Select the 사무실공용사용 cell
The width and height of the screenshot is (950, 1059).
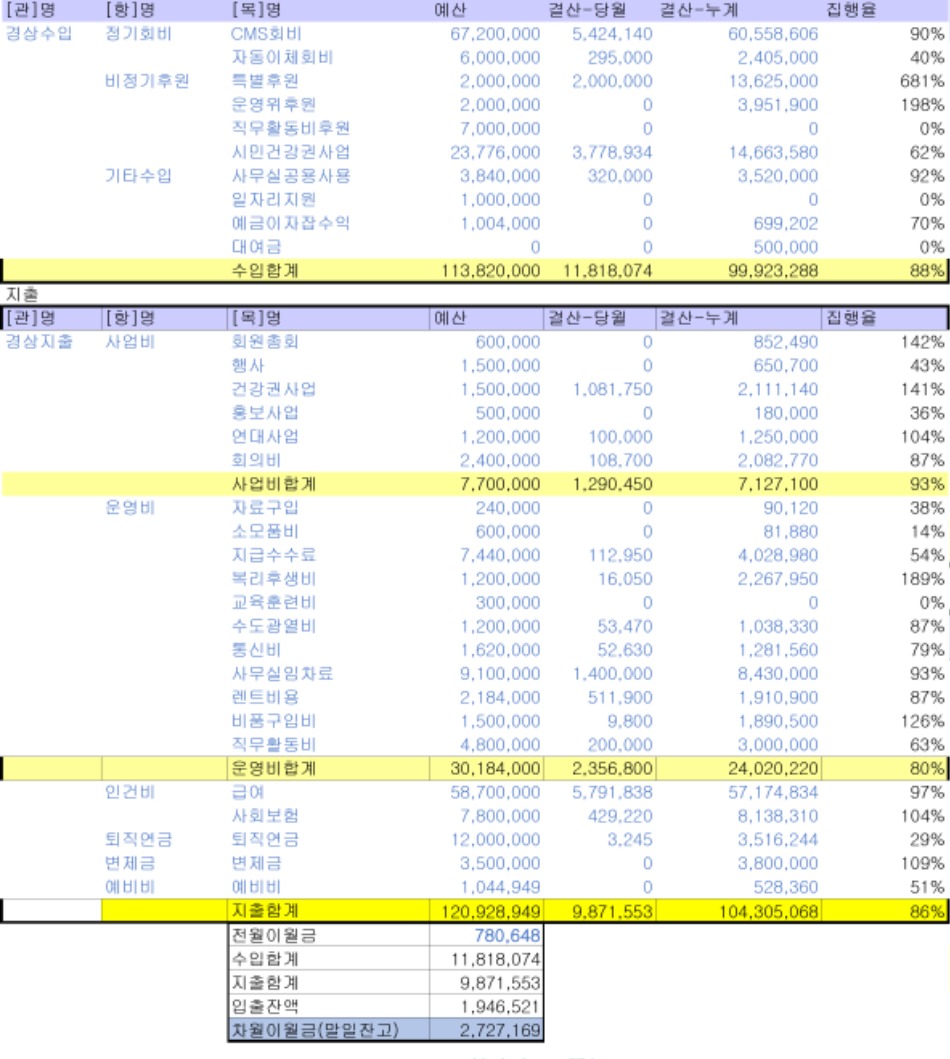290,176
